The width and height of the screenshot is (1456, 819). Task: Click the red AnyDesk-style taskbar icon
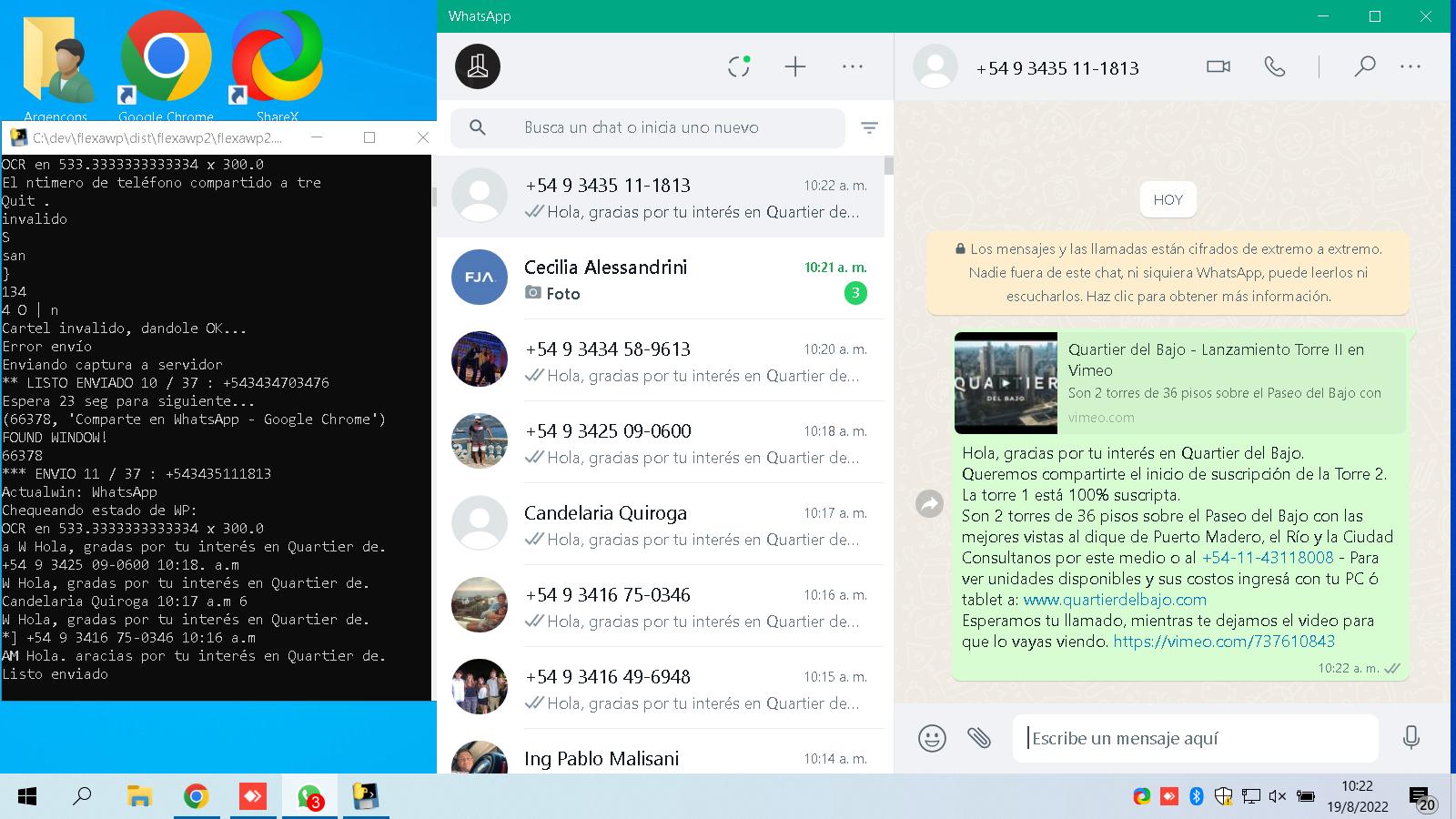252,797
